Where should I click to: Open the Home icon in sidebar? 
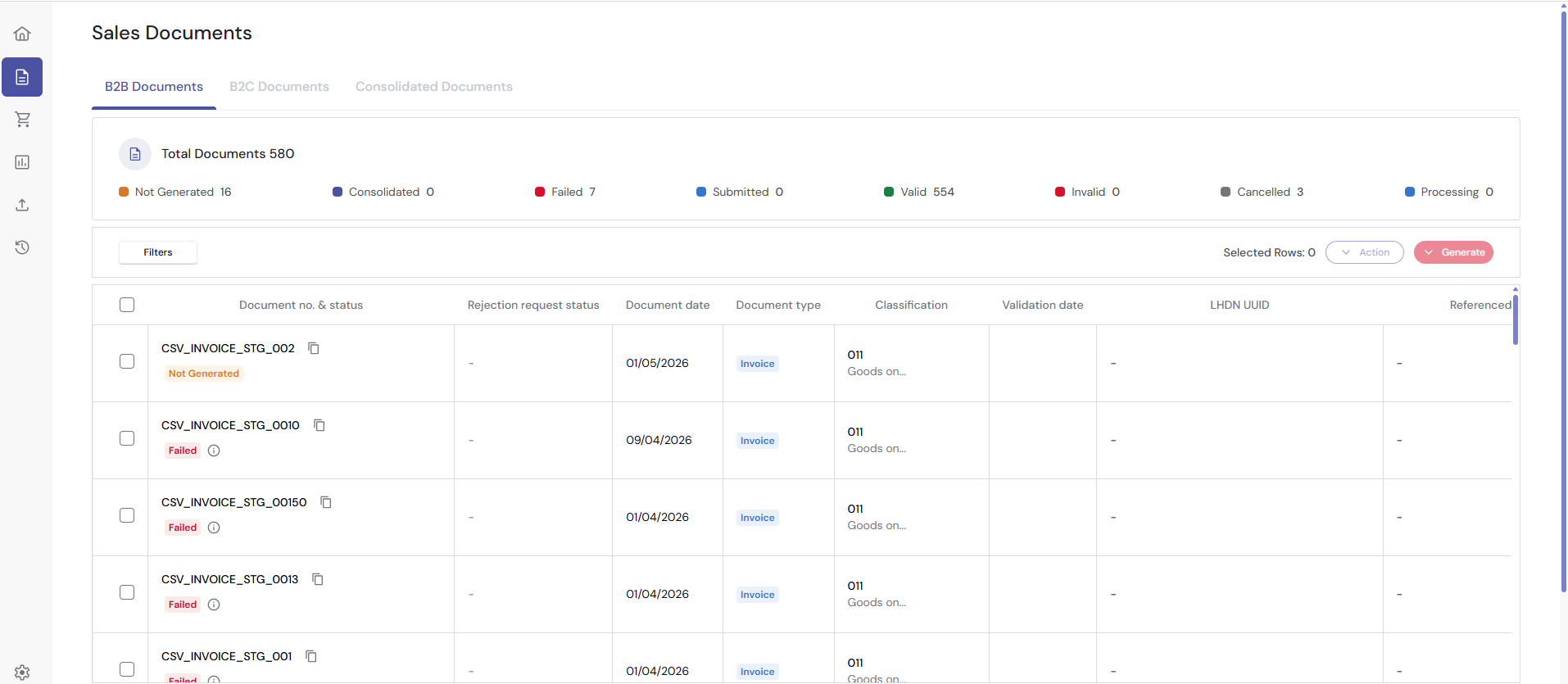click(22, 34)
